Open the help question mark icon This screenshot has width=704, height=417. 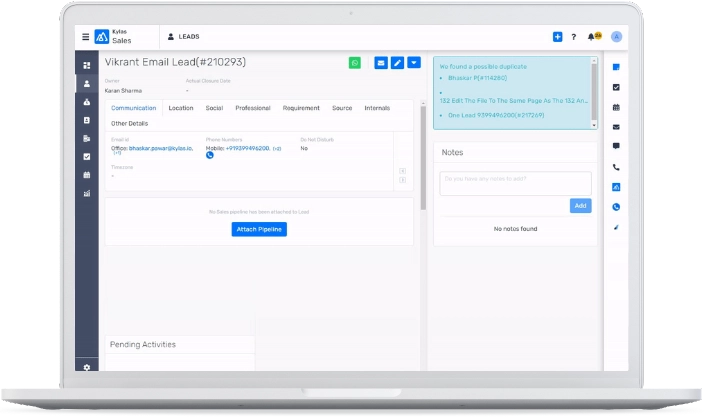tap(573, 37)
